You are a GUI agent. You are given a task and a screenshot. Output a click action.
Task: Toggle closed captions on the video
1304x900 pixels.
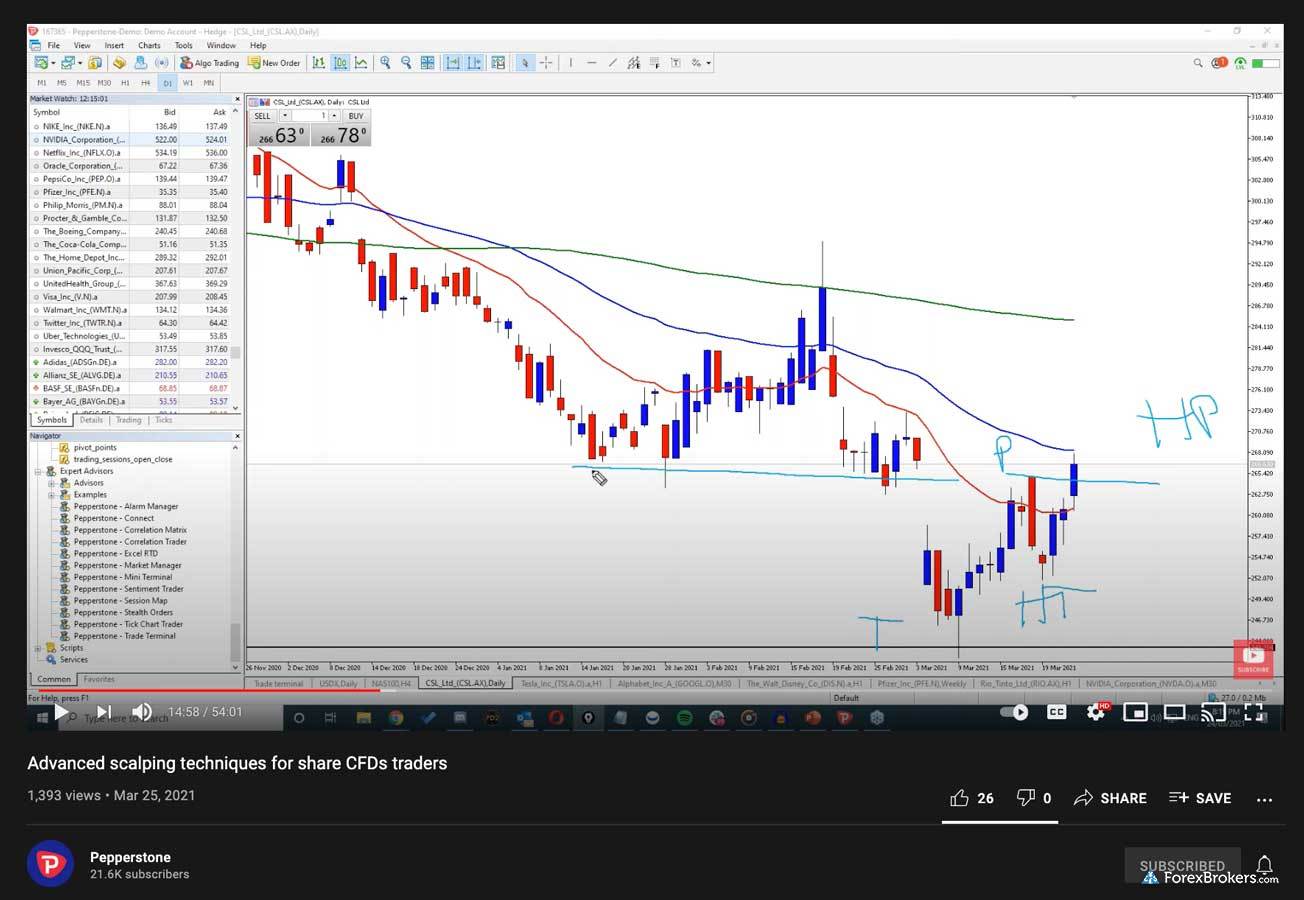1056,712
